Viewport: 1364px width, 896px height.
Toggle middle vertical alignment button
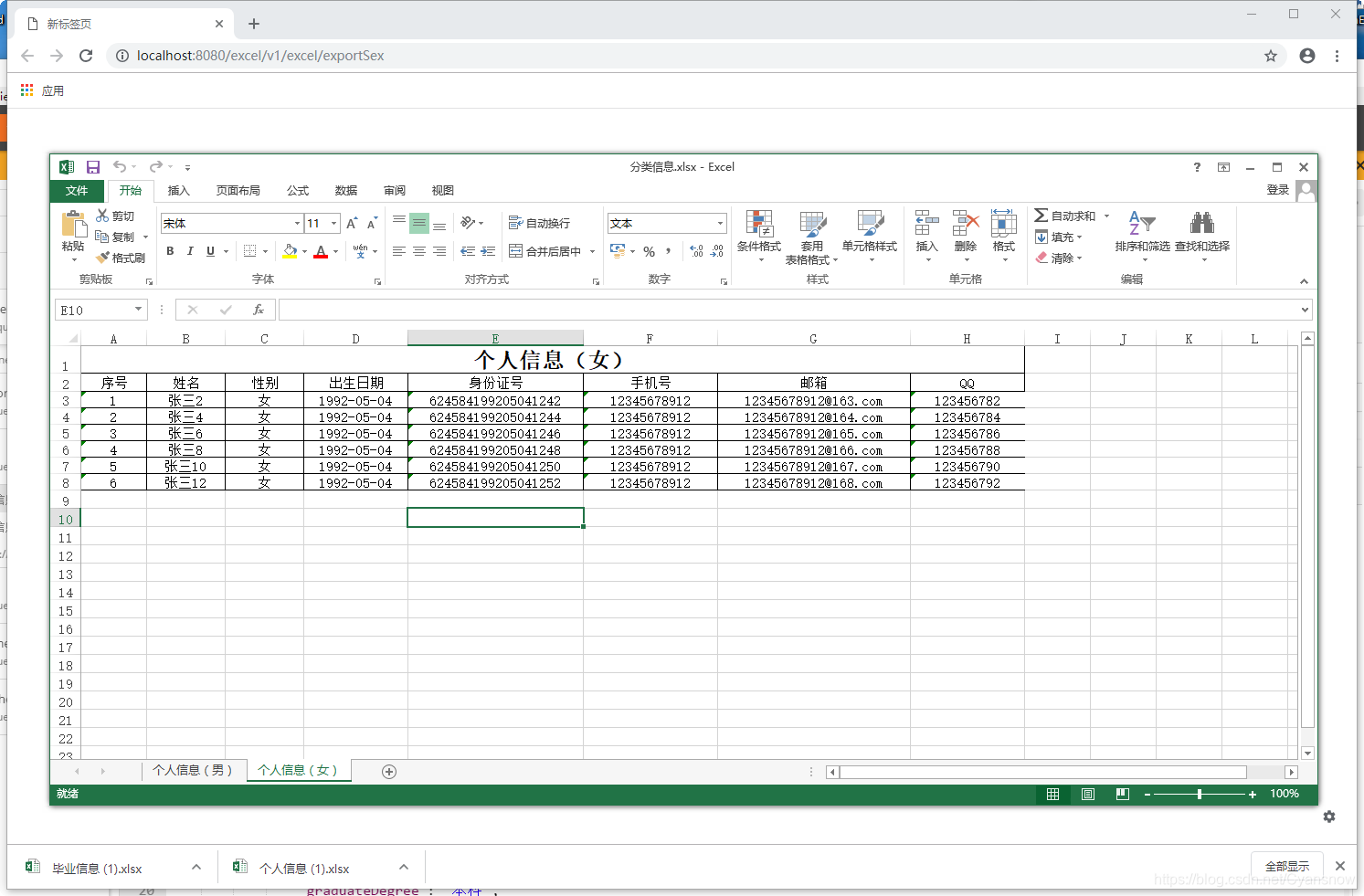click(x=419, y=223)
